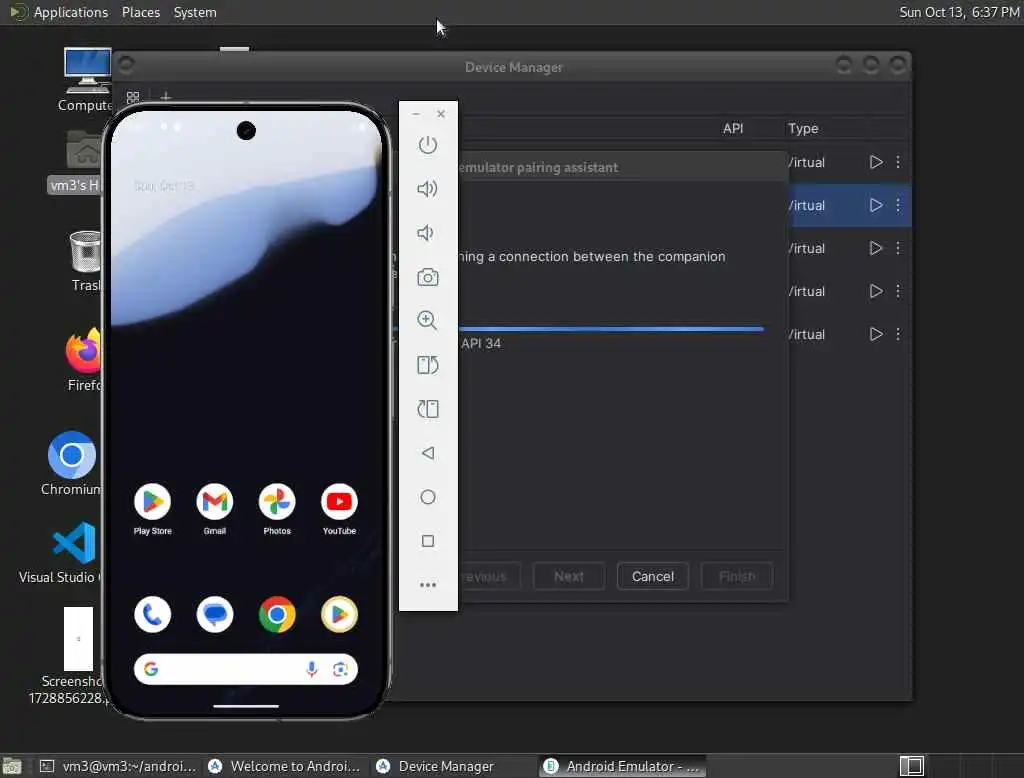Screen dimensions: 1024x778
Task: Tap the Google voice search microphone
Action: pyautogui.click(x=312, y=669)
